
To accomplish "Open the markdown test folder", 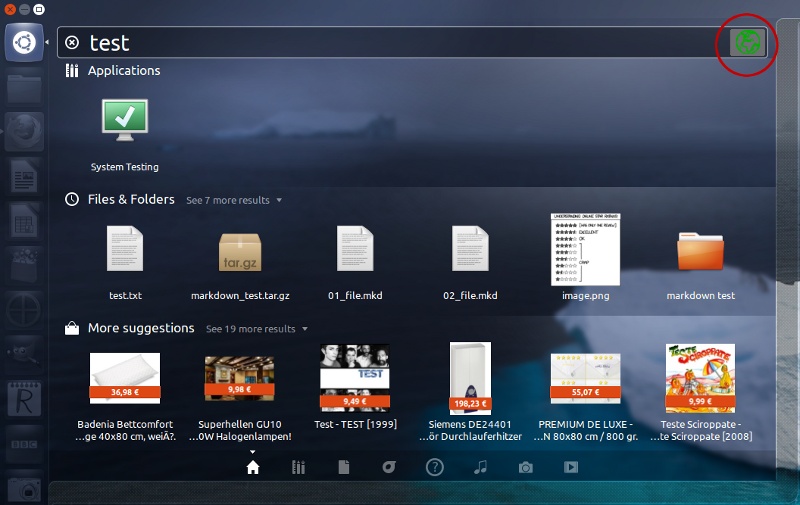I will tap(700, 250).
